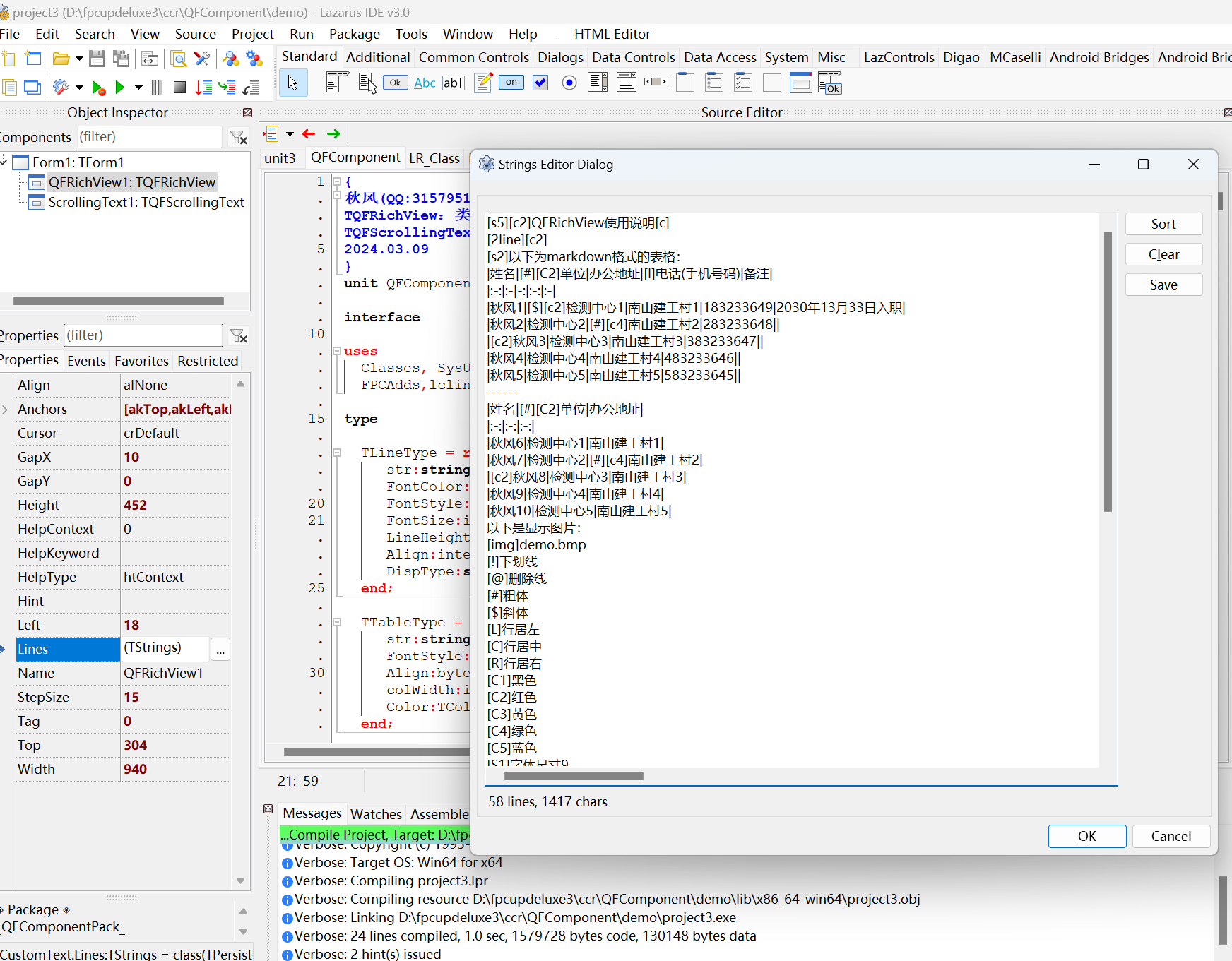Open jump history dropdown in Source Editor
The height and width of the screenshot is (961, 1232).
coord(290,133)
